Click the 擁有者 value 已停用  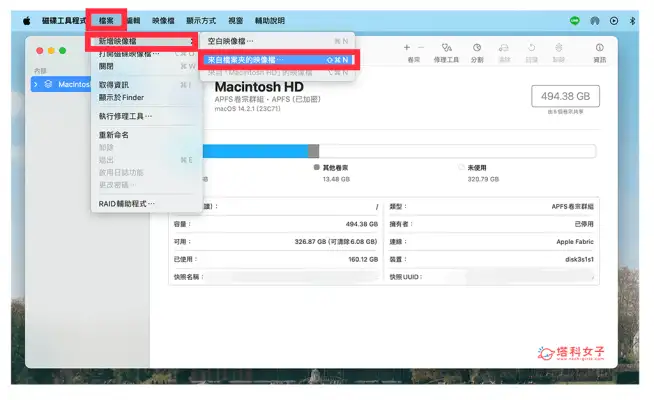584,224
